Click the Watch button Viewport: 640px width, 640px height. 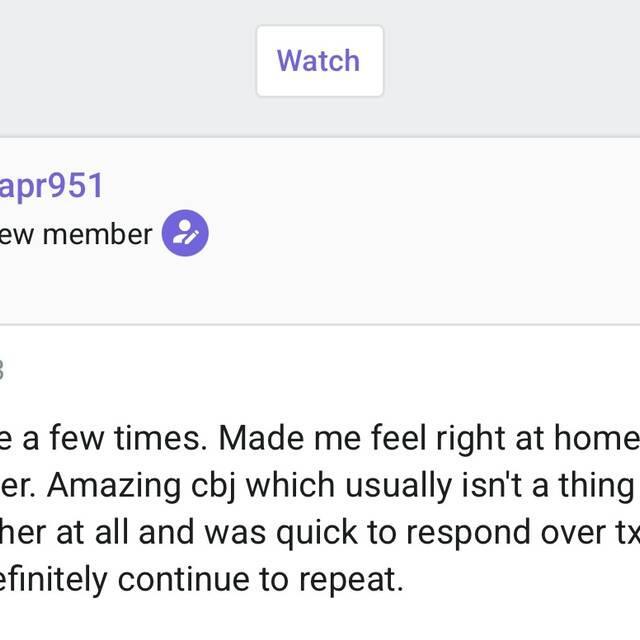coord(319,61)
